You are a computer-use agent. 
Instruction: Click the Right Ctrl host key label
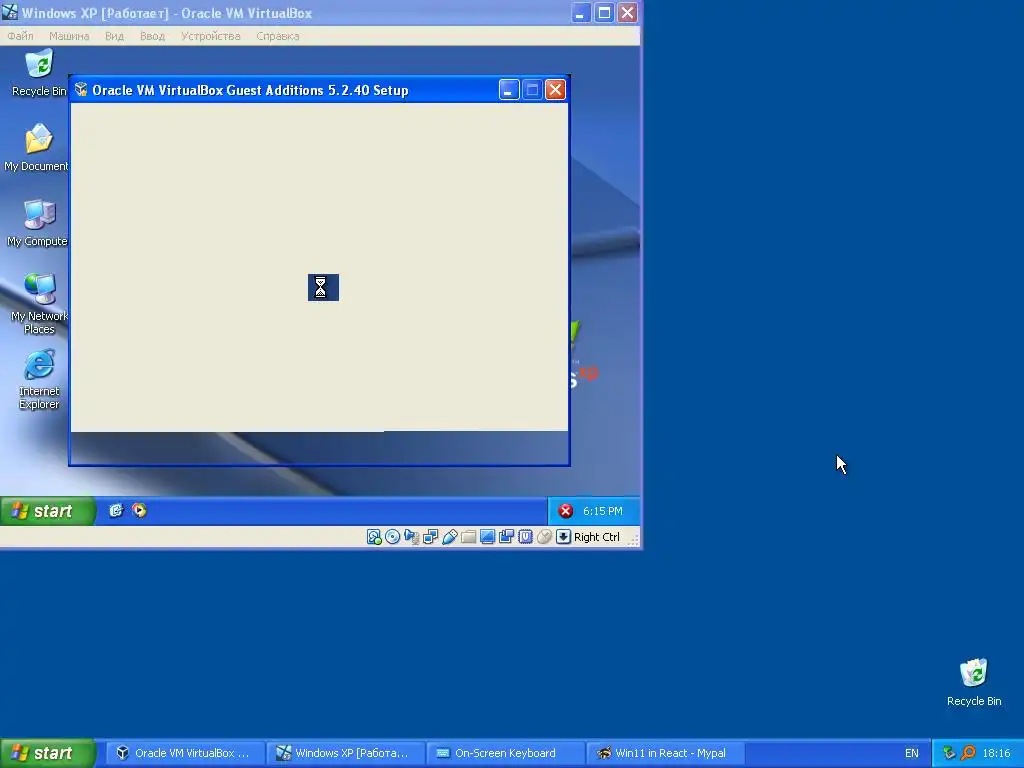coord(597,537)
